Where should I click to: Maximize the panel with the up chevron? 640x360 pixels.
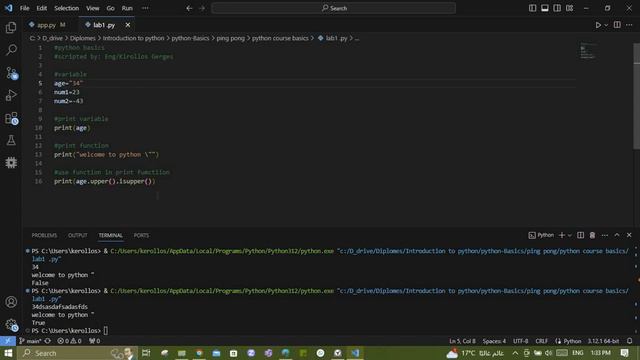pyautogui.click(x=617, y=235)
